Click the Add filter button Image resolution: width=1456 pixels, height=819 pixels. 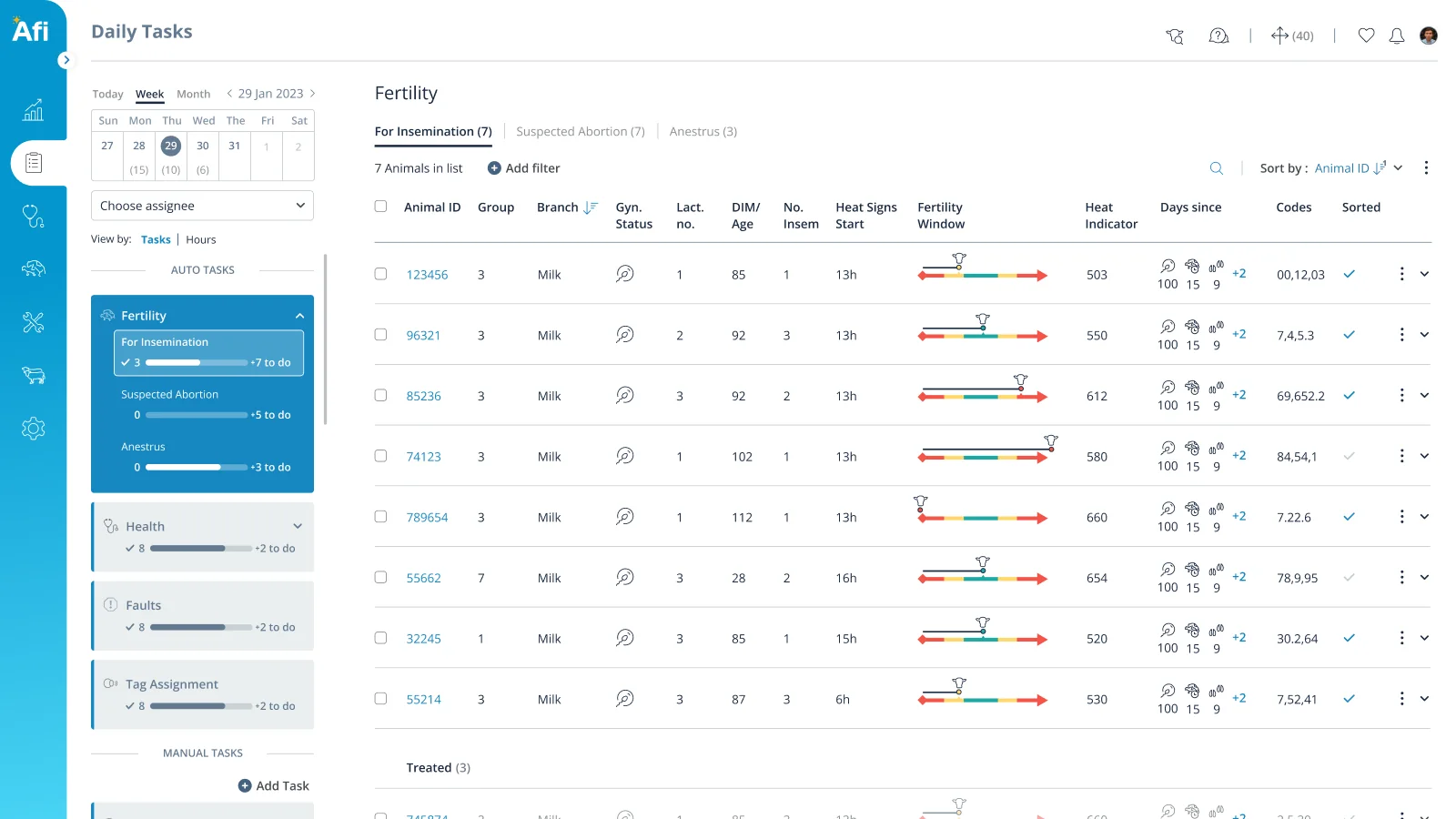[524, 168]
